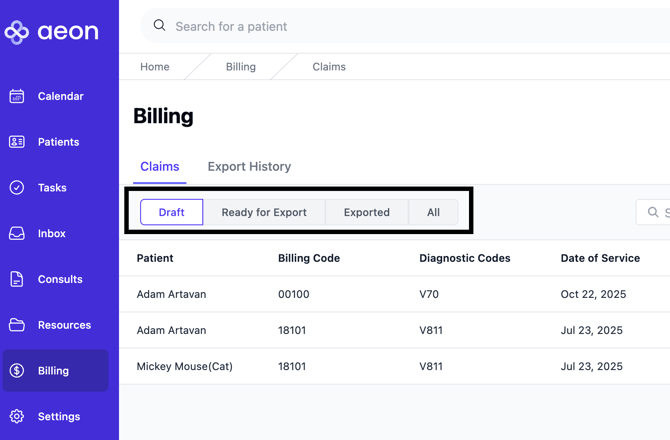
Task: Focus the Search for a patient field
Action: pyautogui.click(x=400, y=27)
